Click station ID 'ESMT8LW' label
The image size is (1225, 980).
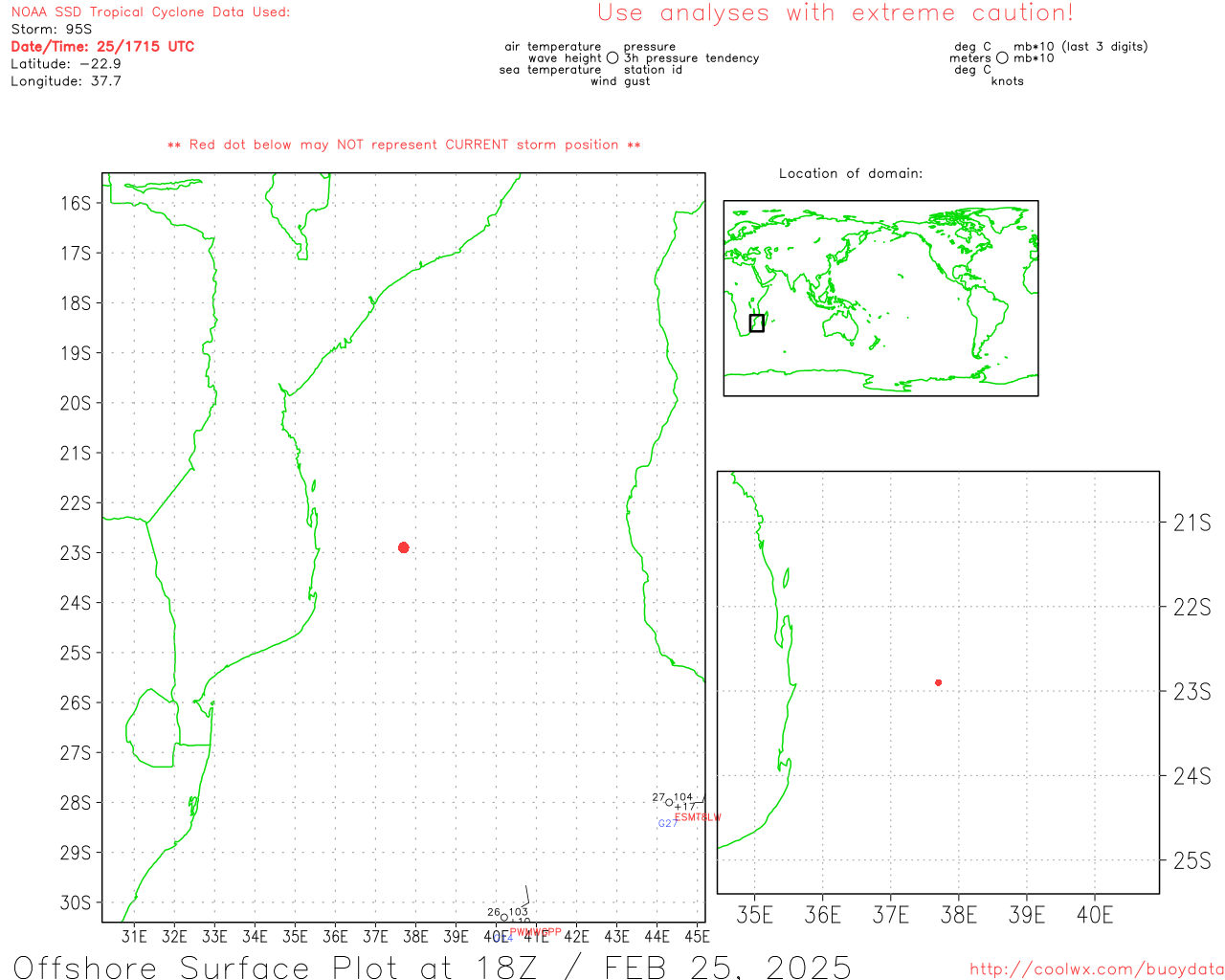[698, 817]
